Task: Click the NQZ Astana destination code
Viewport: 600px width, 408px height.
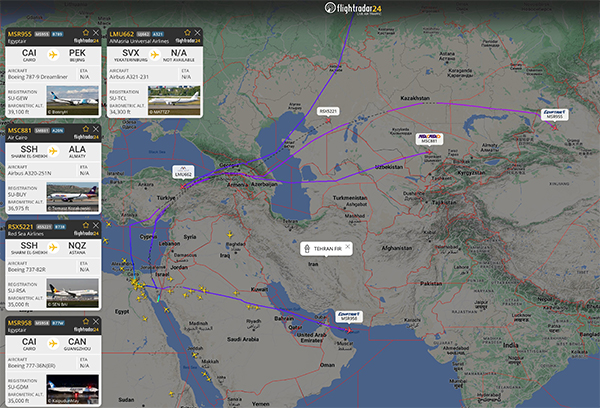Action: tap(77, 246)
